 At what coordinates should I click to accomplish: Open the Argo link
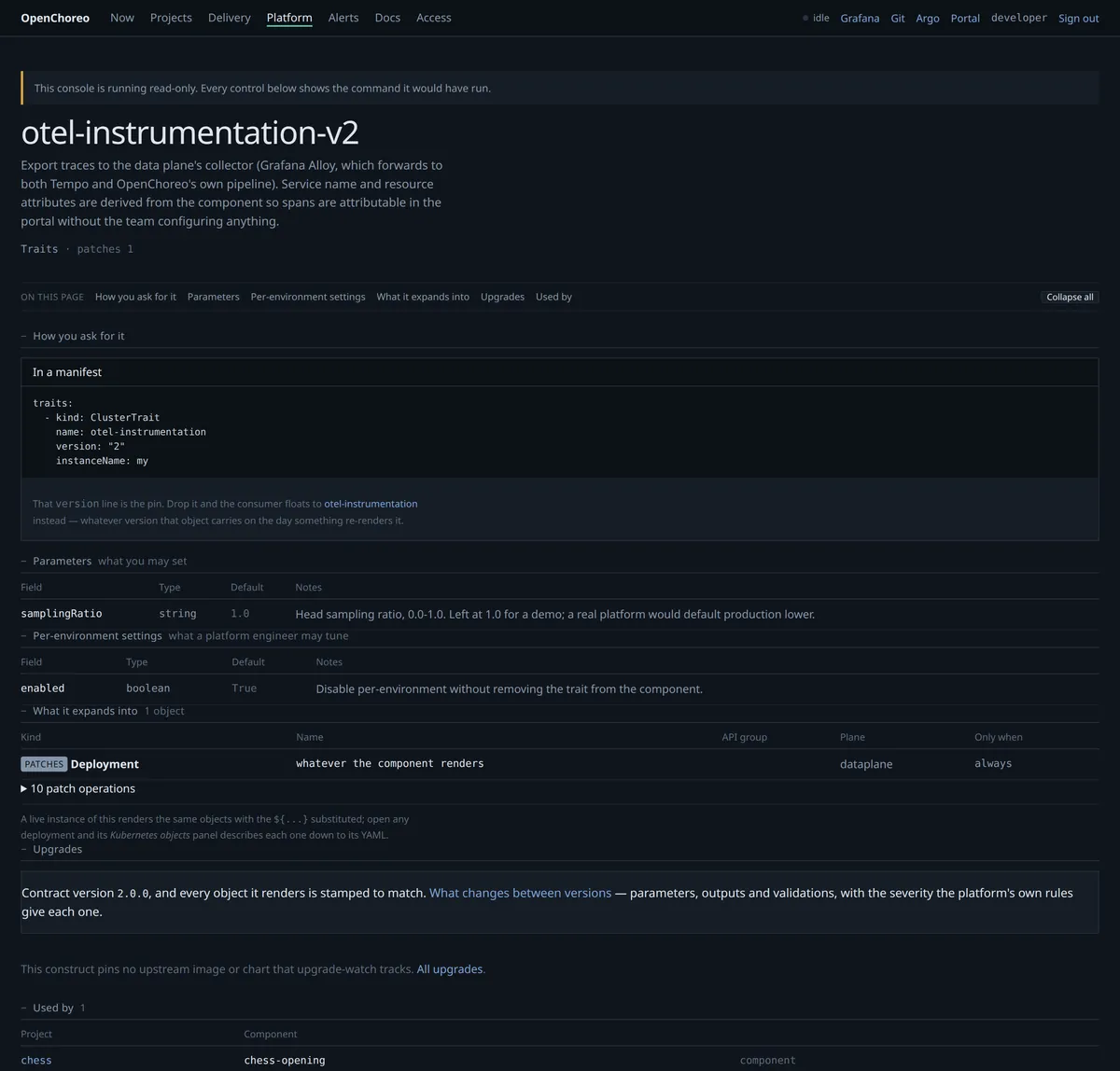(928, 18)
